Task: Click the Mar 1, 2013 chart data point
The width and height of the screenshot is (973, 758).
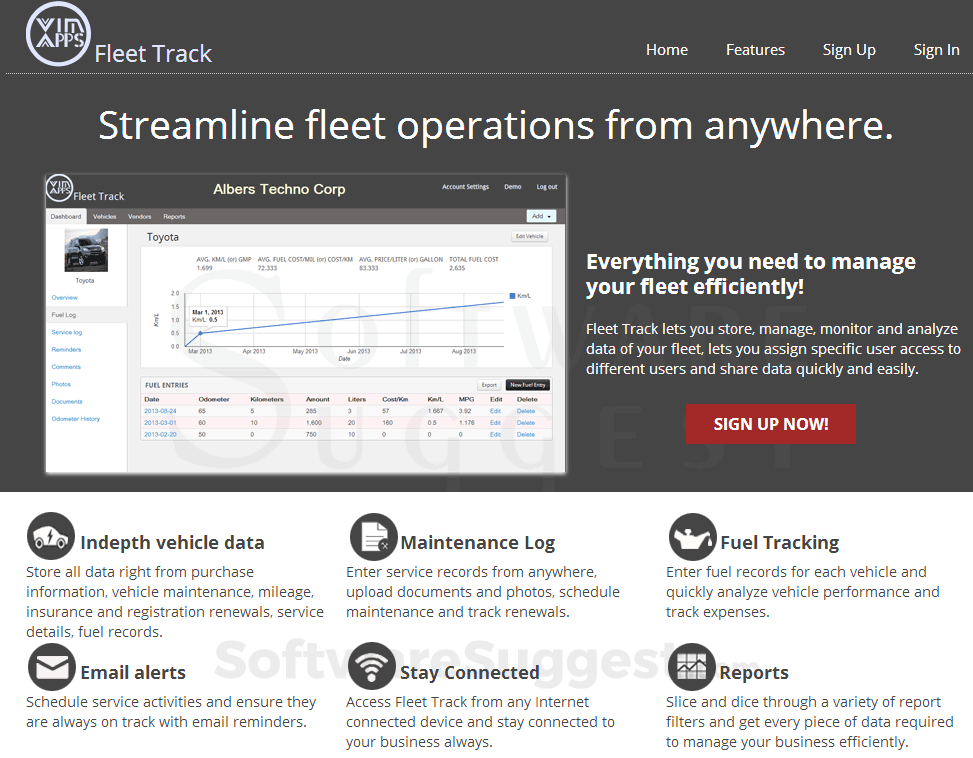Action: 200,333
